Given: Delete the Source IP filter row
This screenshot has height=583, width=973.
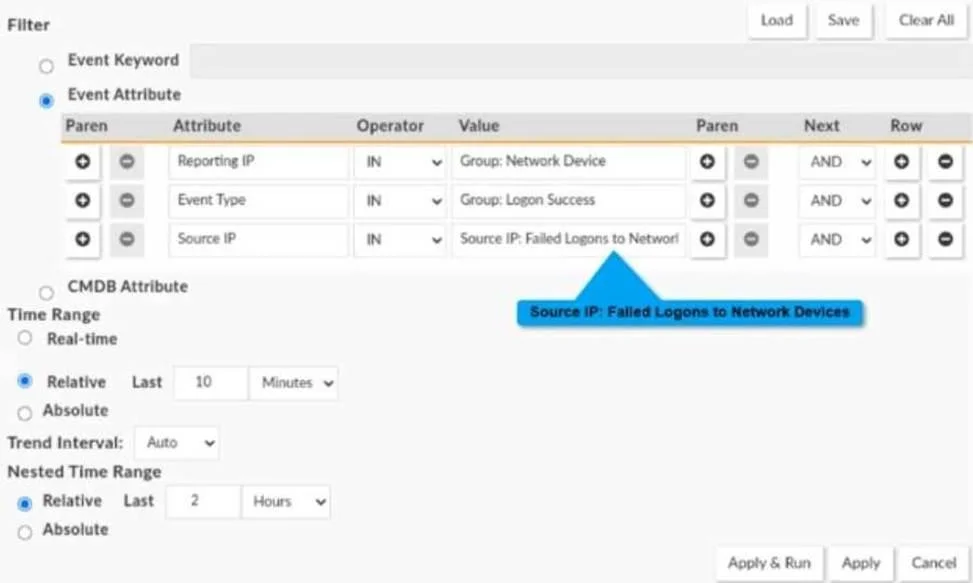Looking at the screenshot, I should point(945,239).
